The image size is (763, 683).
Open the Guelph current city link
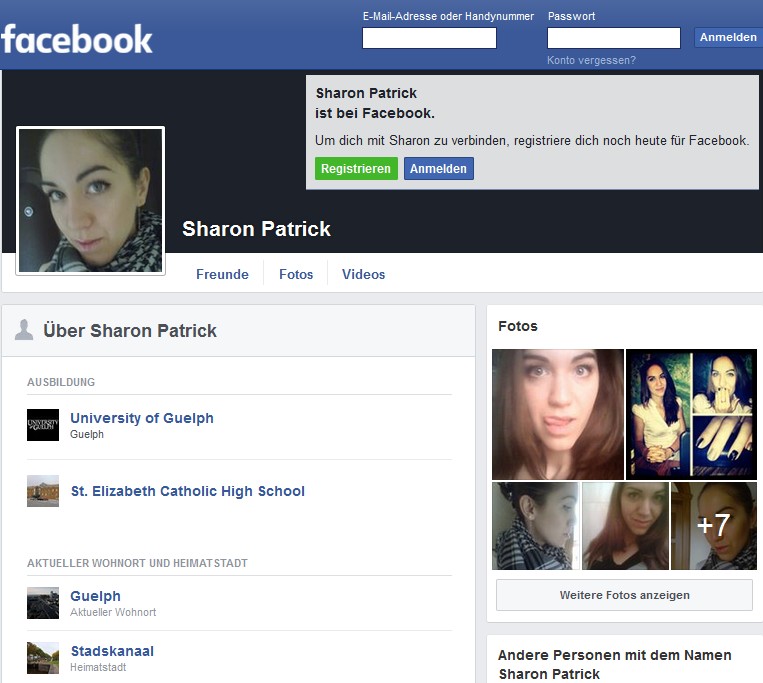pos(95,596)
